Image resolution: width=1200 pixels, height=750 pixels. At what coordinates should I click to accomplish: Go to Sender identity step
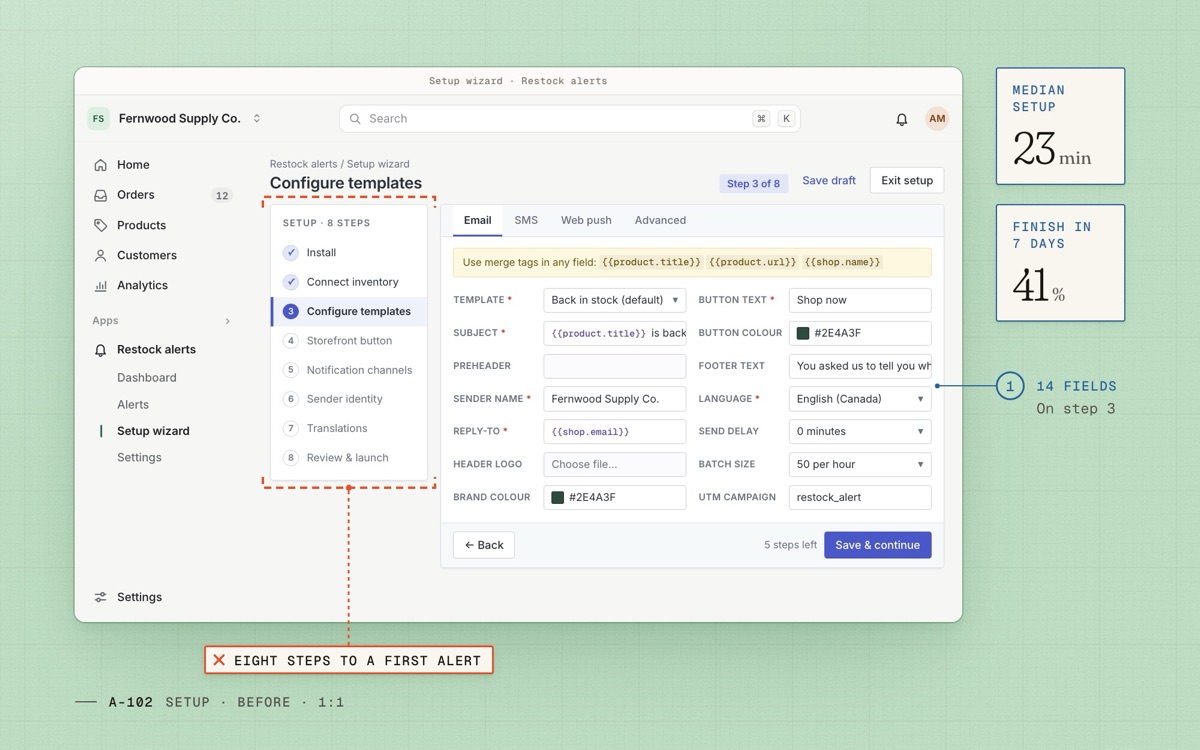[349, 399]
